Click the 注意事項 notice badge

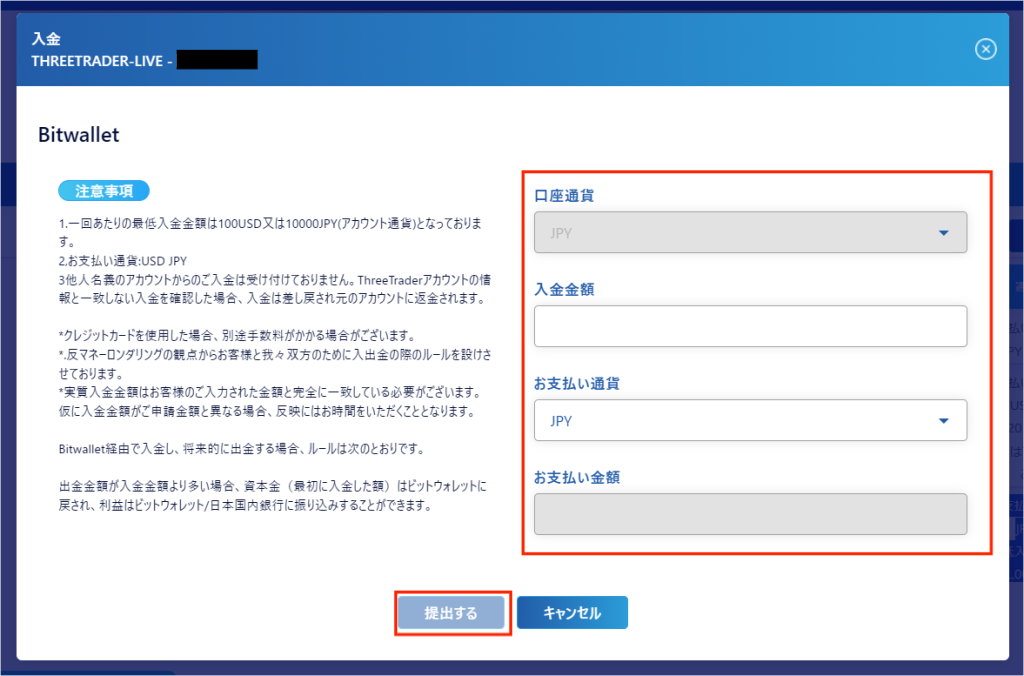(x=104, y=190)
